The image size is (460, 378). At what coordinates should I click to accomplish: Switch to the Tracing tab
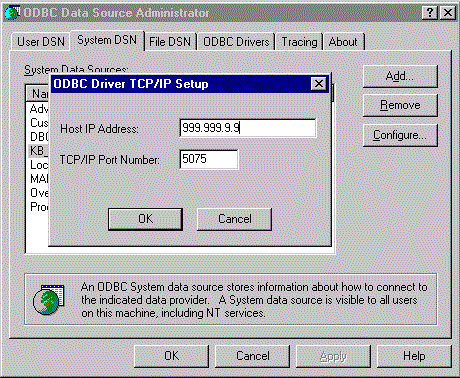coord(299,42)
